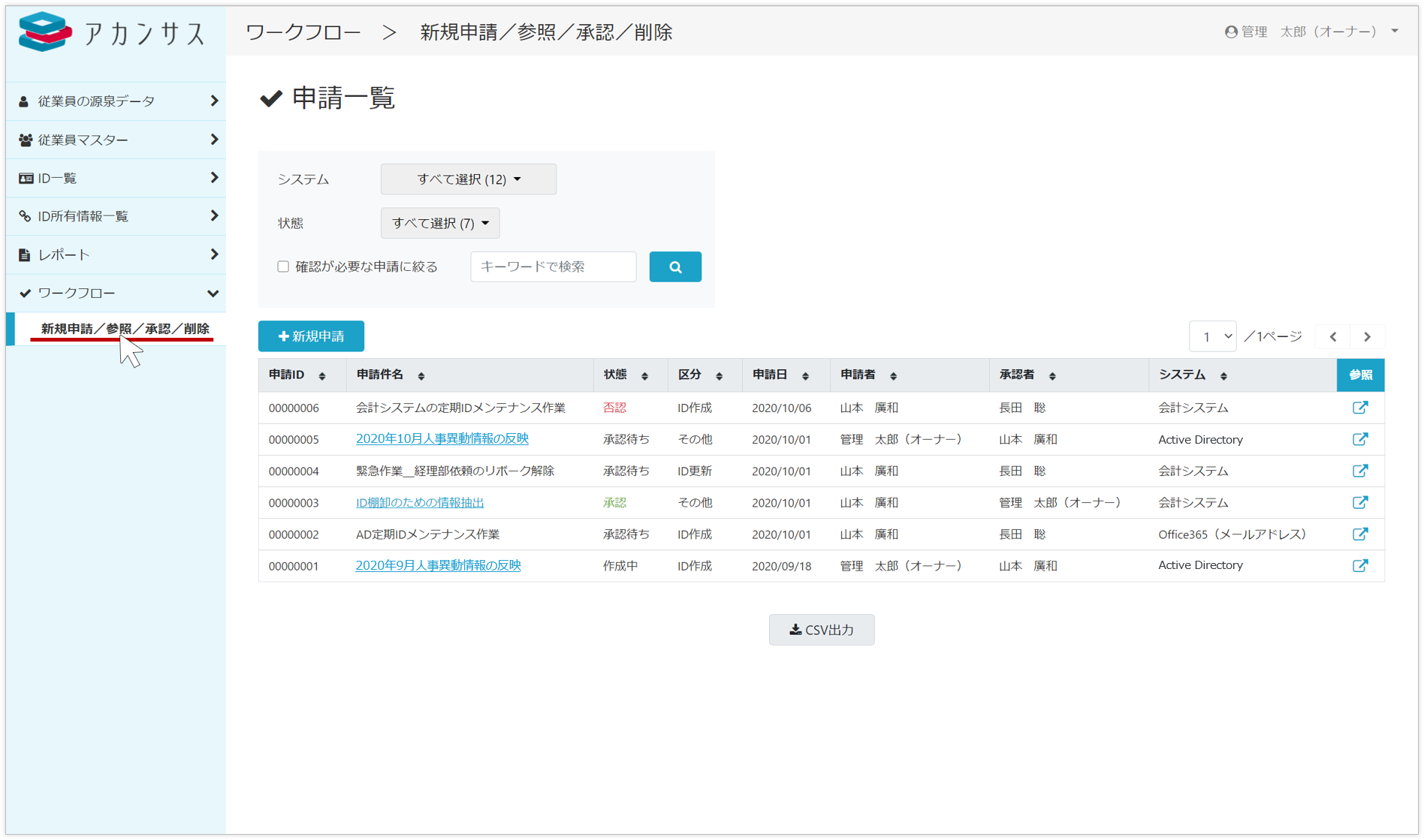The image size is (1424, 840).
Task: Sort table by 申請日 column
Action: [805, 376]
